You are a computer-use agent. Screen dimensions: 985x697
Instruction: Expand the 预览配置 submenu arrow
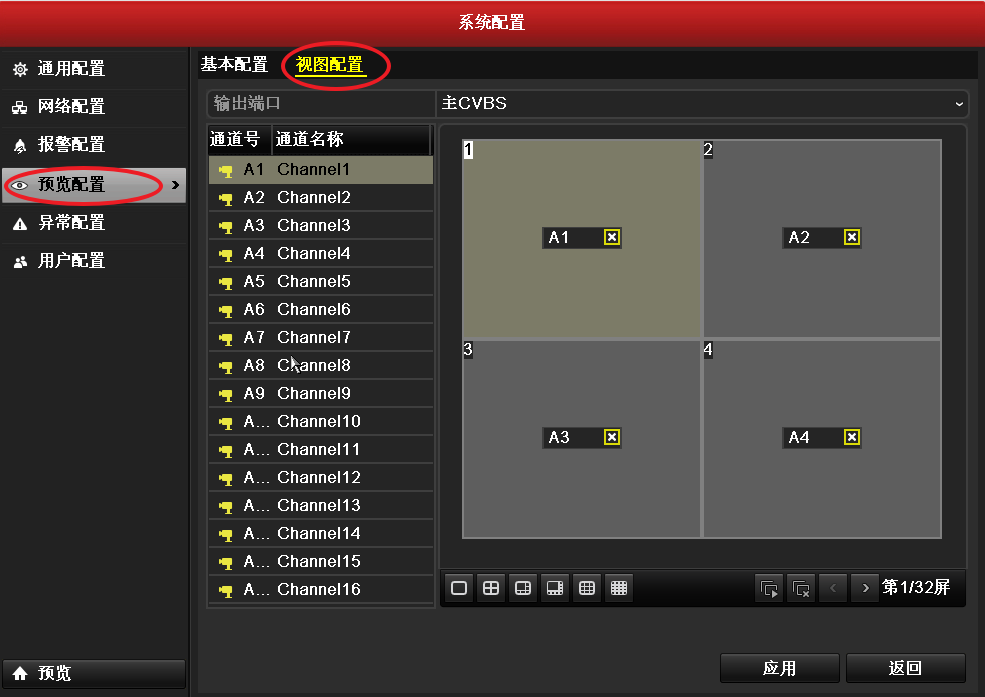(176, 184)
